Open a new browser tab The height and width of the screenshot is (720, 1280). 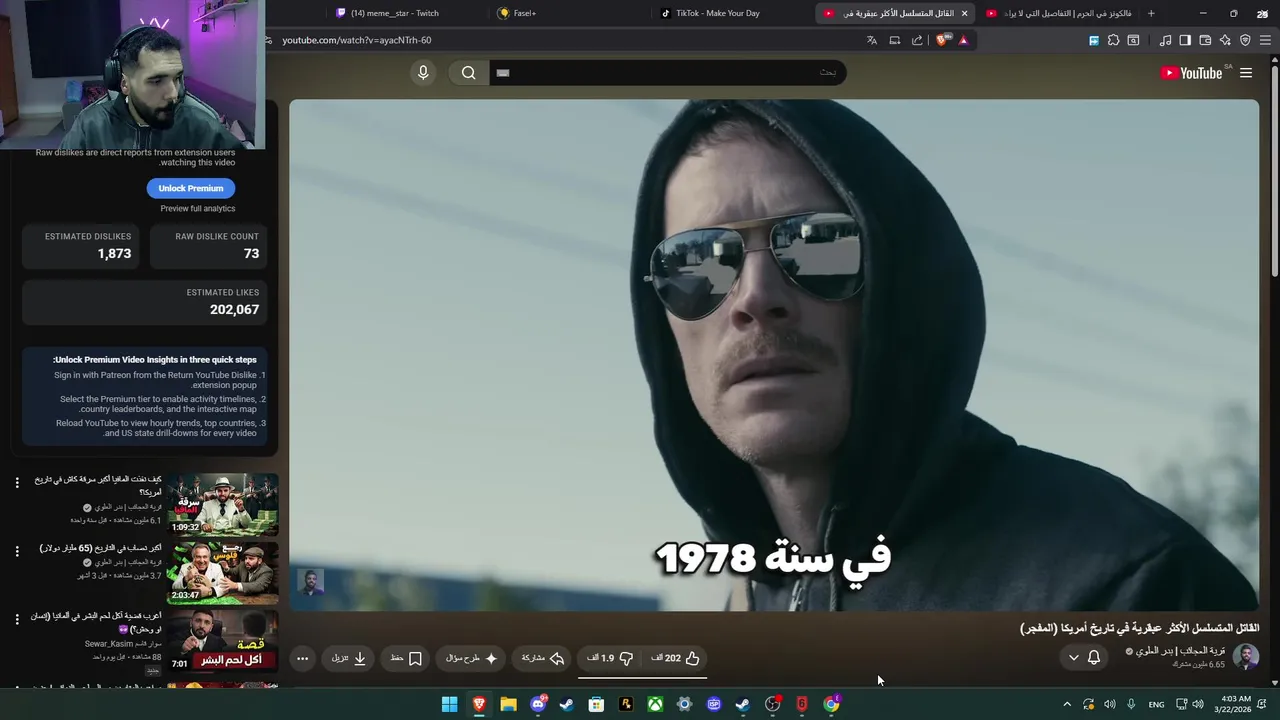pos(1151,13)
